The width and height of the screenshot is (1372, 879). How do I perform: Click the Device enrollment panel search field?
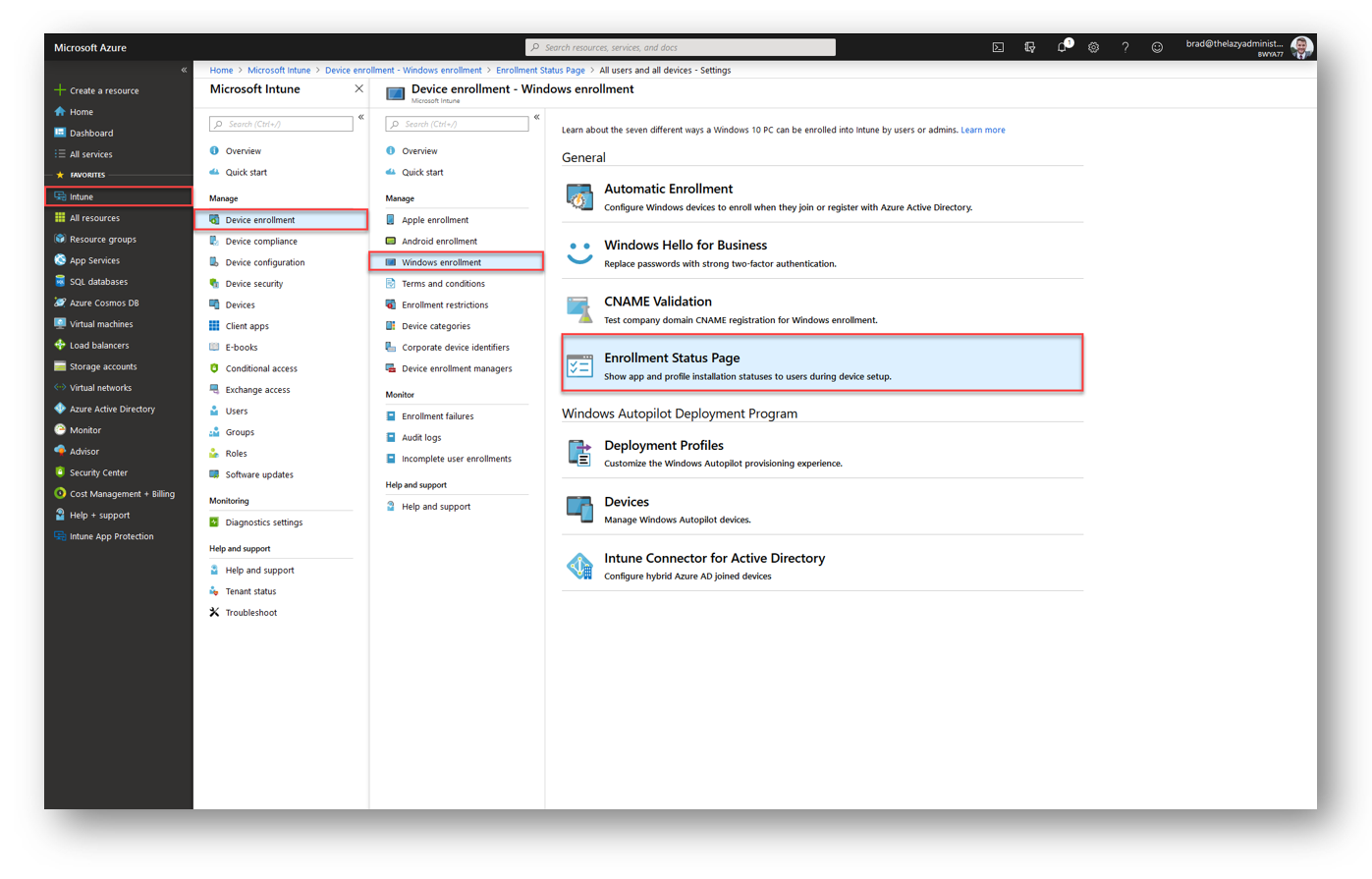tap(457, 124)
